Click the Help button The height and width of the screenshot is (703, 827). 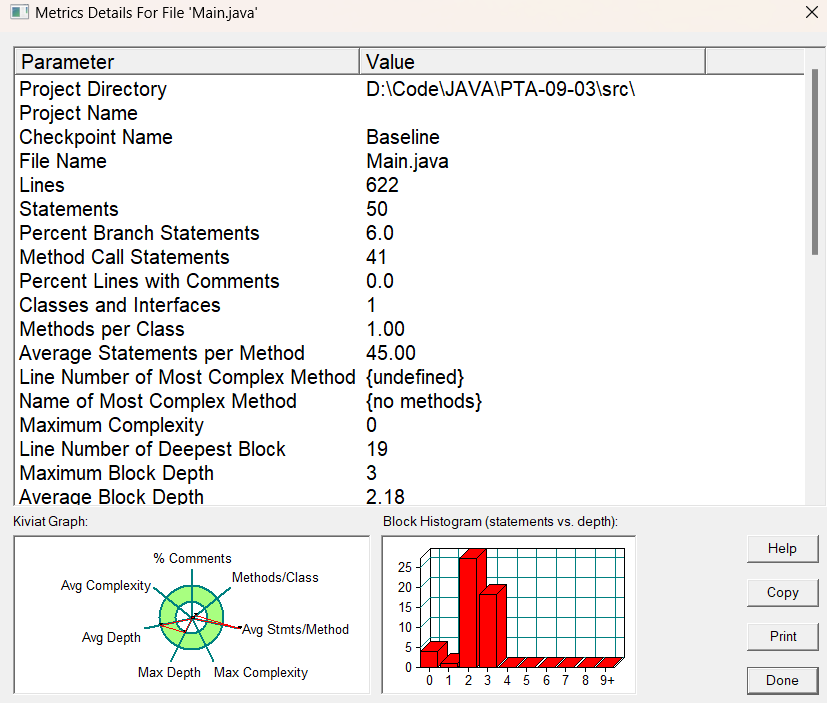(782, 548)
